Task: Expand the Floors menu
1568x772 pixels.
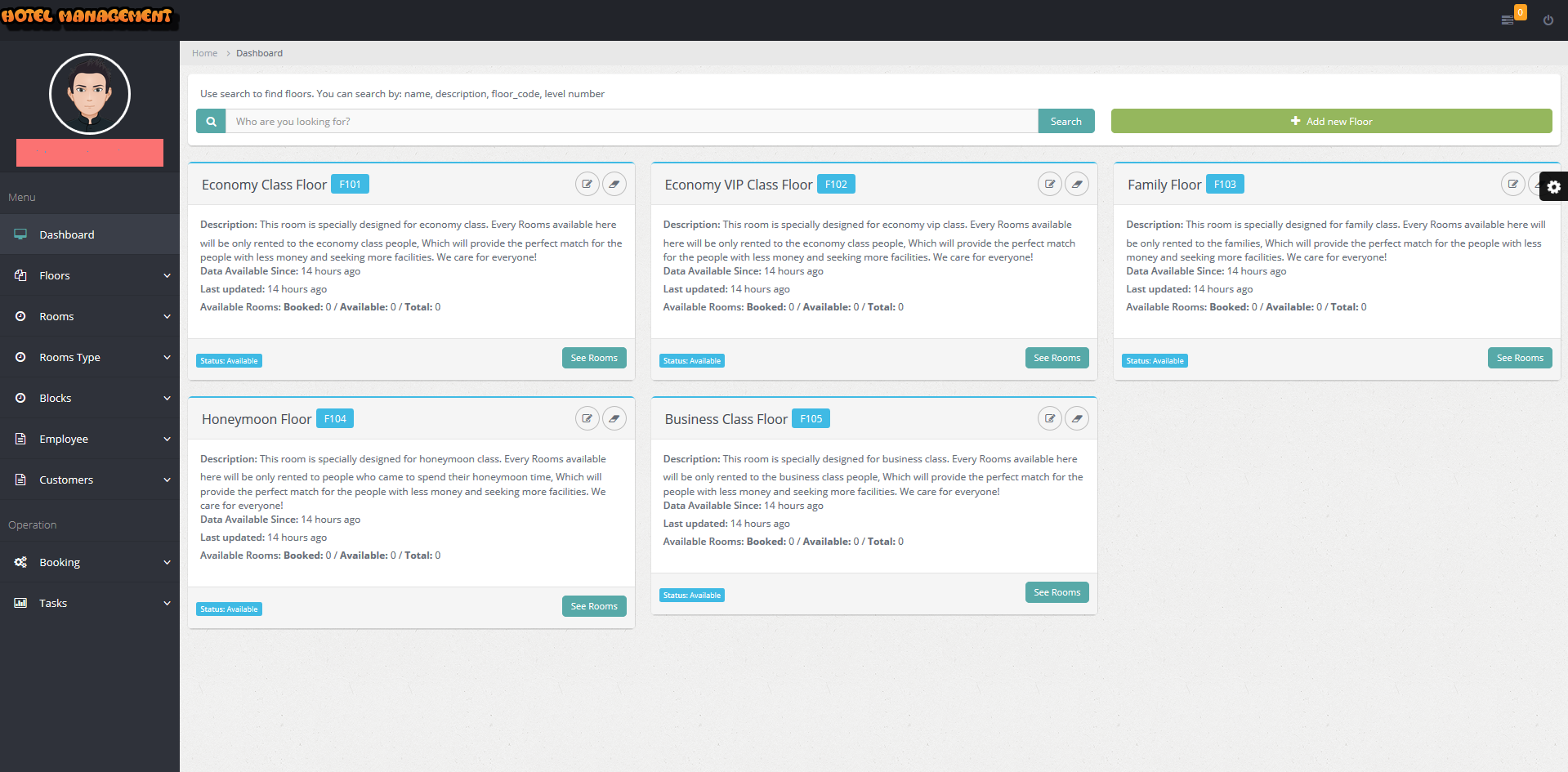Action: click(x=90, y=276)
